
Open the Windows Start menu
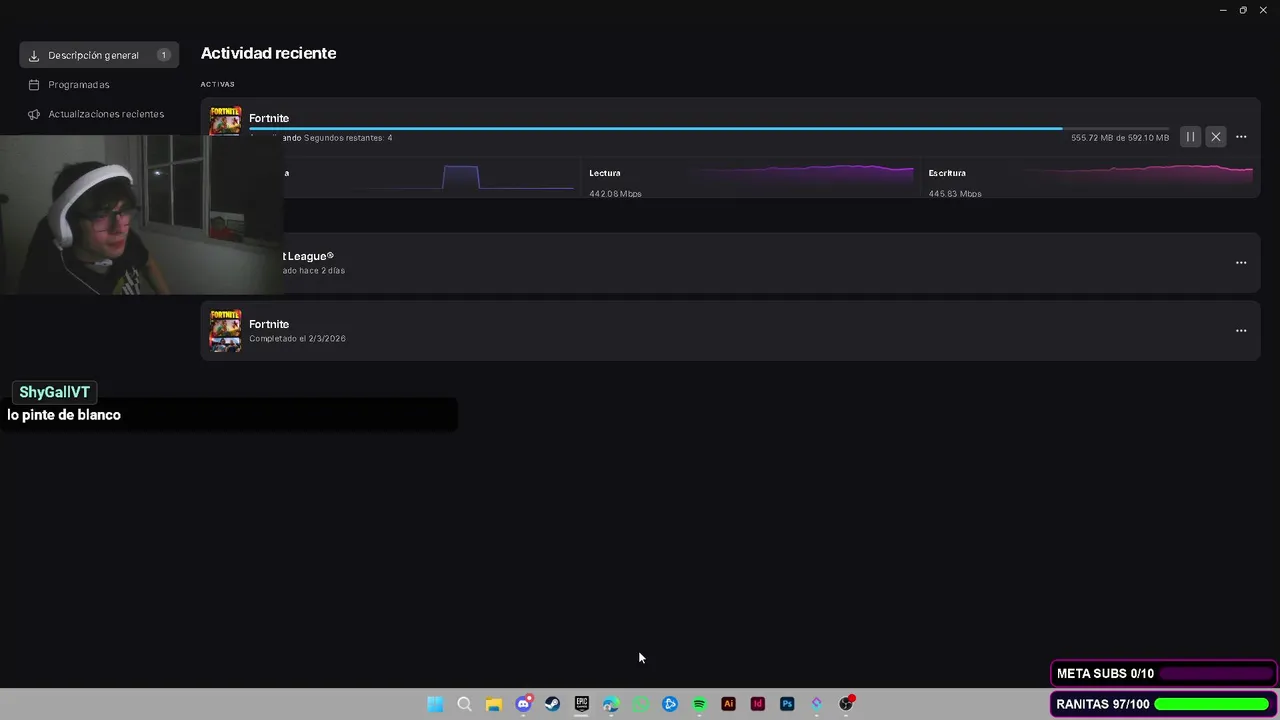[x=435, y=704]
